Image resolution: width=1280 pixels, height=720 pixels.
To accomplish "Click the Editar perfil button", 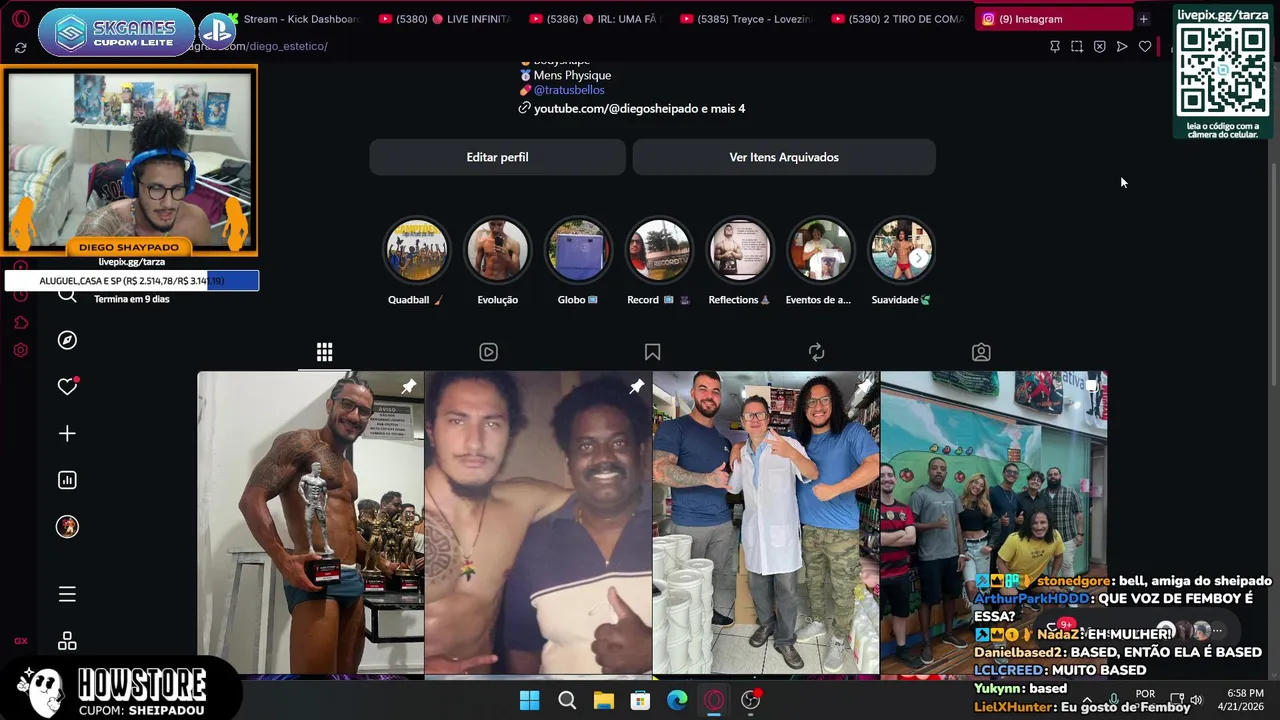I will 497,157.
